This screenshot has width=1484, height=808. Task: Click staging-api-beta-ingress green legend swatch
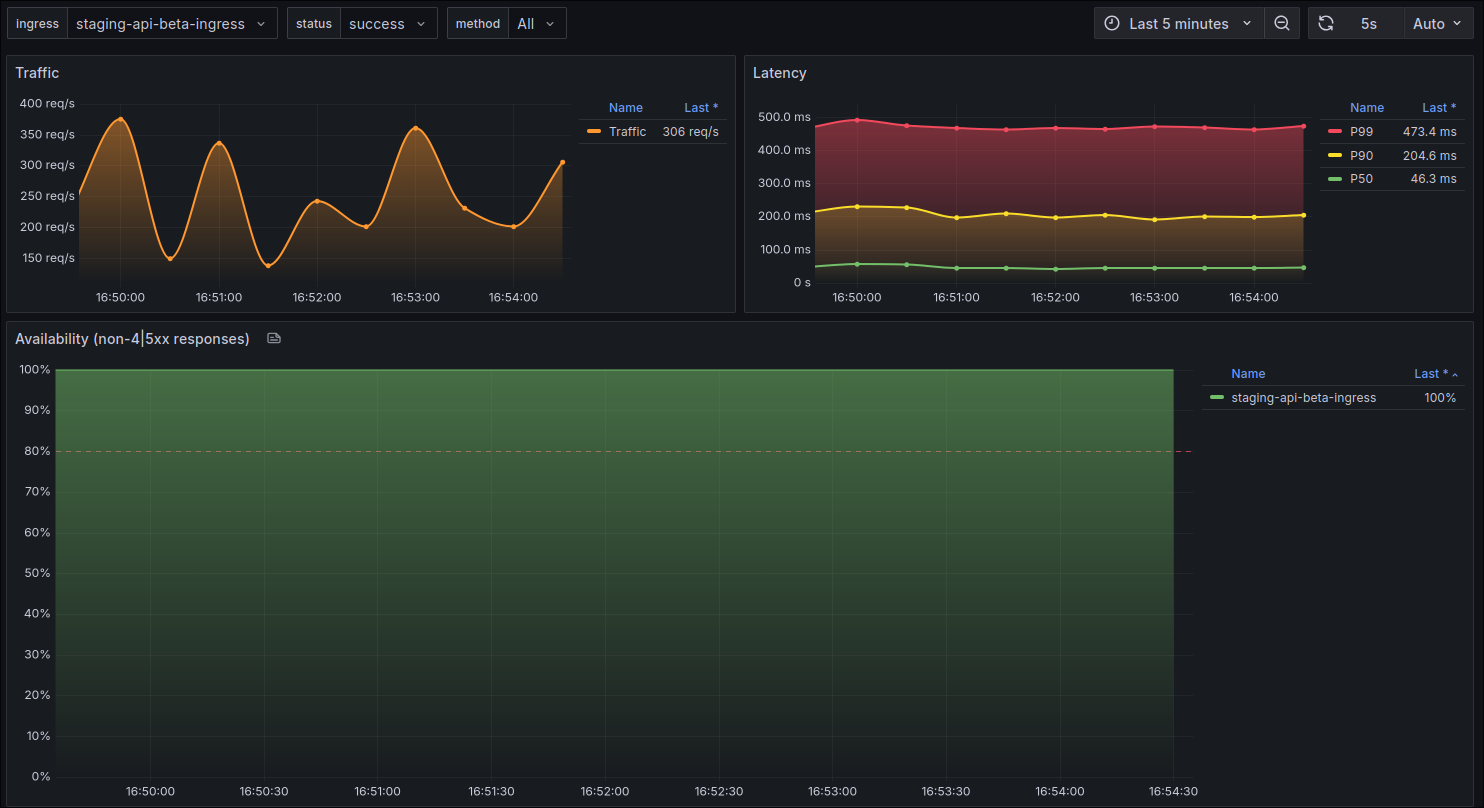1216,398
